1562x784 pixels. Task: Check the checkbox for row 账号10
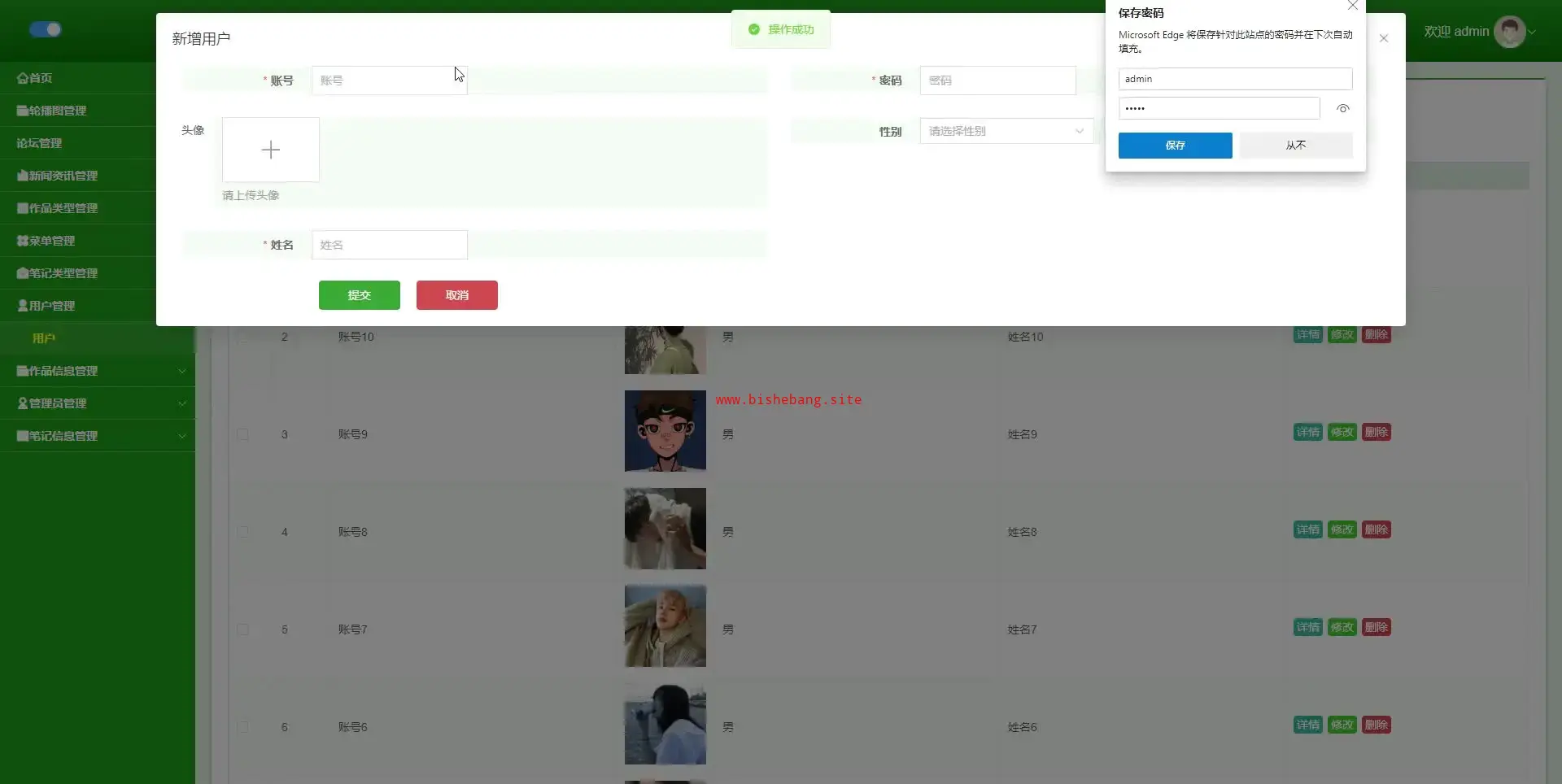coord(242,337)
